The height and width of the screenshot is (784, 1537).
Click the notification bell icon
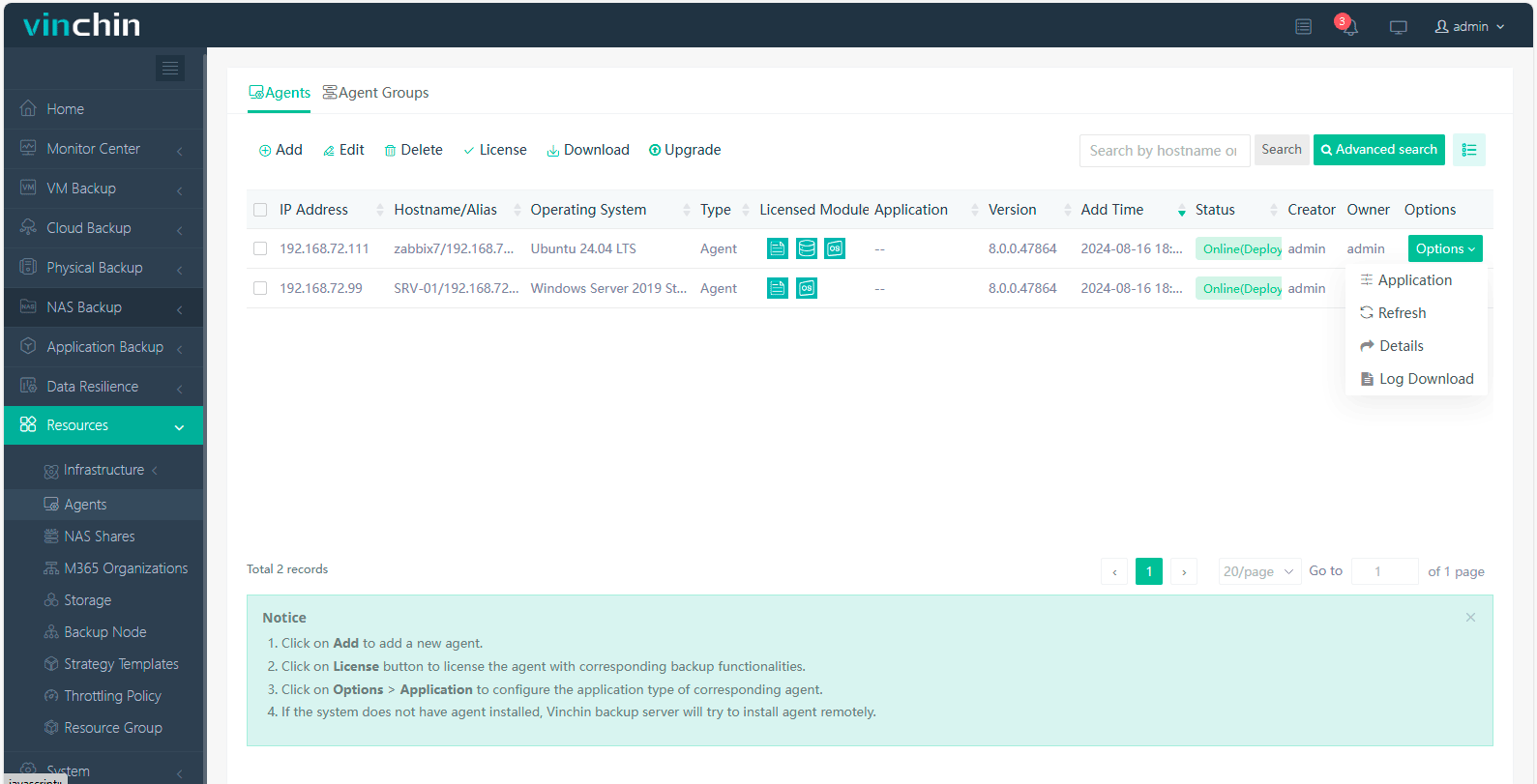point(1349,27)
